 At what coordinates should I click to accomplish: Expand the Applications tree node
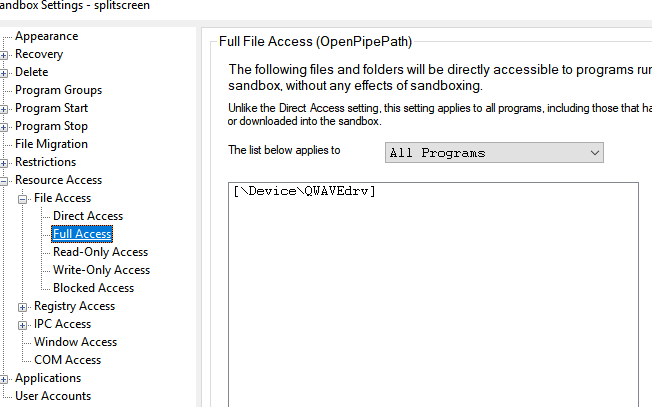tap(5, 378)
